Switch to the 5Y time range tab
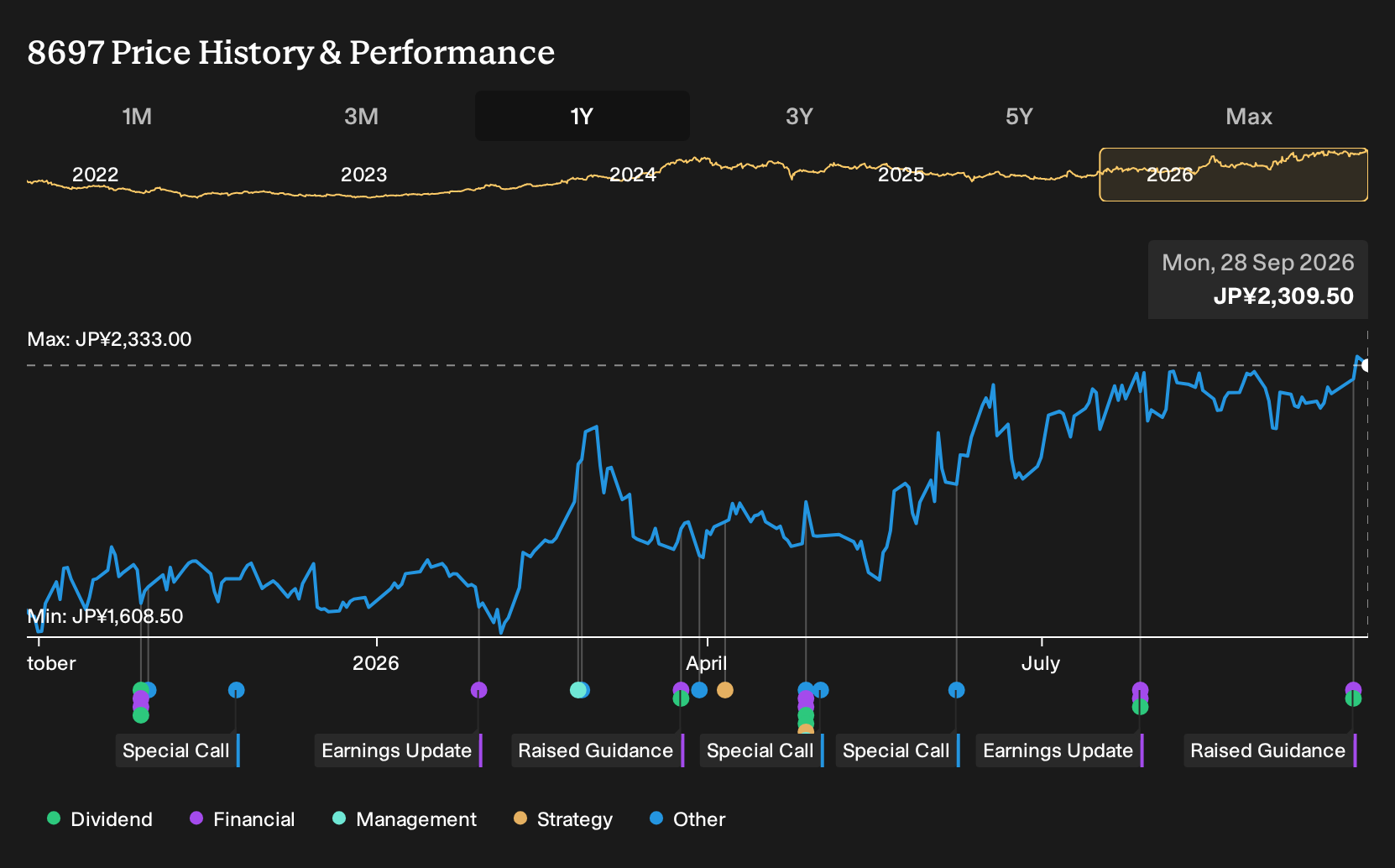The height and width of the screenshot is (868, 1395). coord(1019,116)
